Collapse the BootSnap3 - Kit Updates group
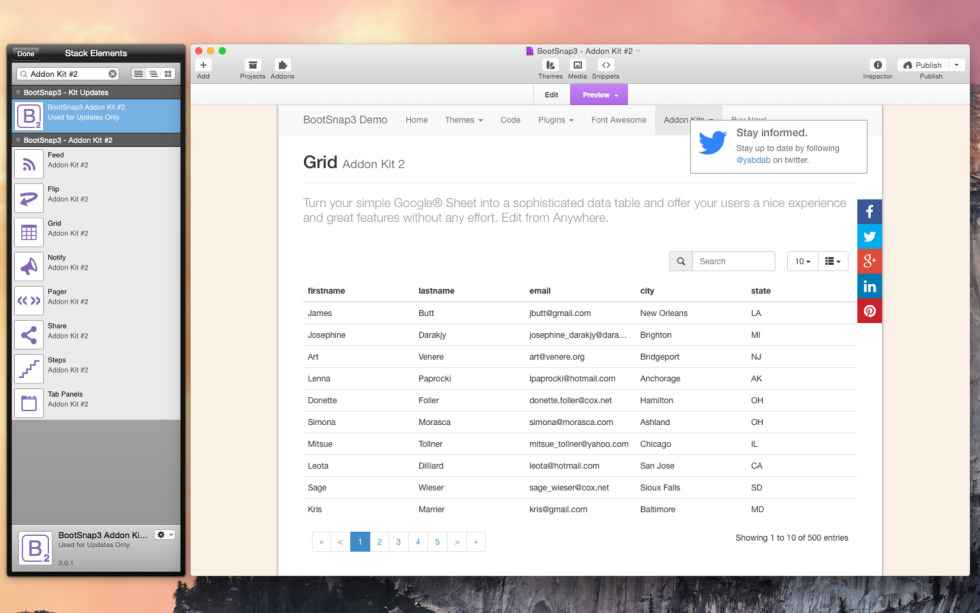The width and height of the screenshot is (980, 613). [x=18, y=92]
